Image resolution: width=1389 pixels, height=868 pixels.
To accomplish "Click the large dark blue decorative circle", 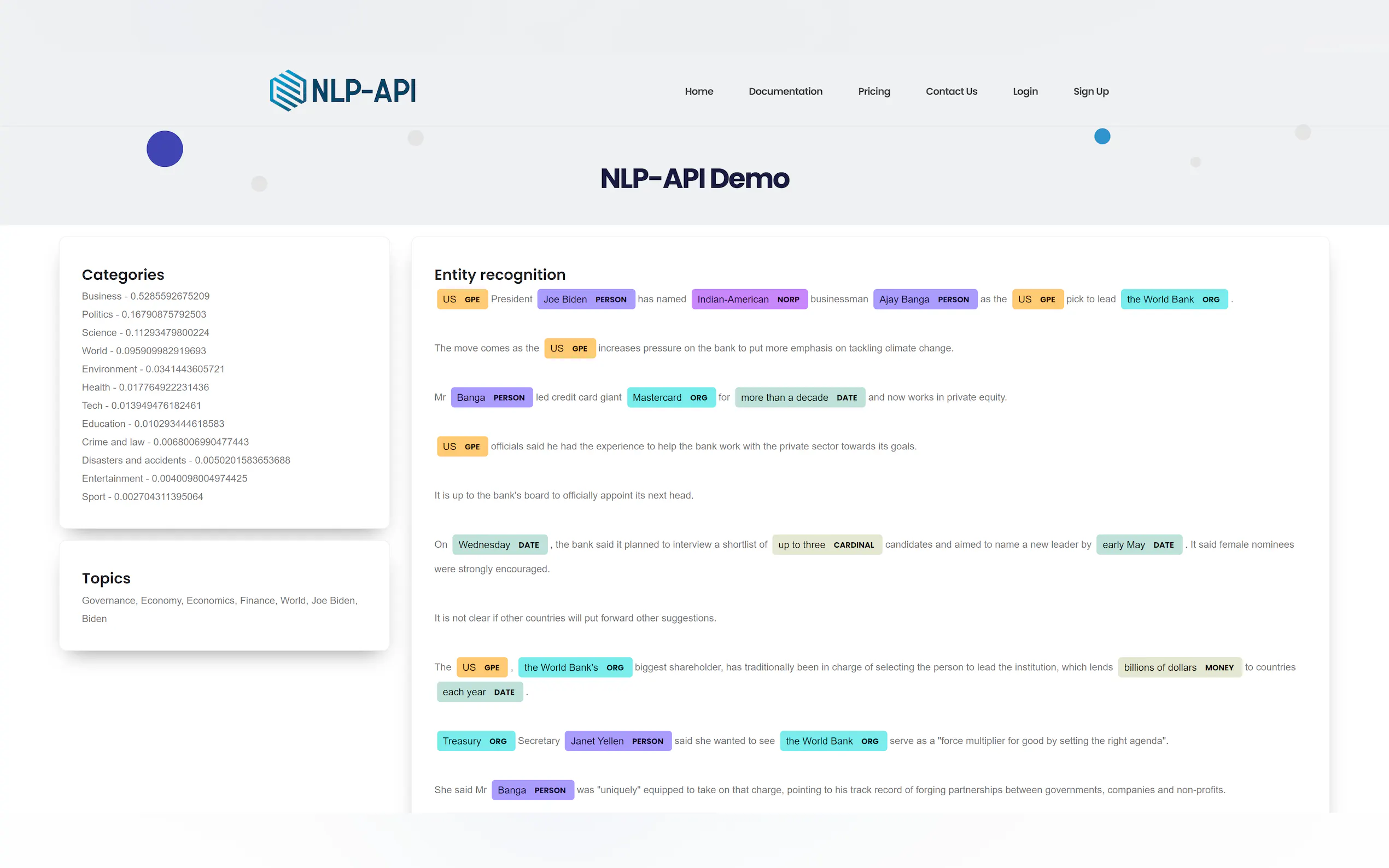I will click(164, 149).
